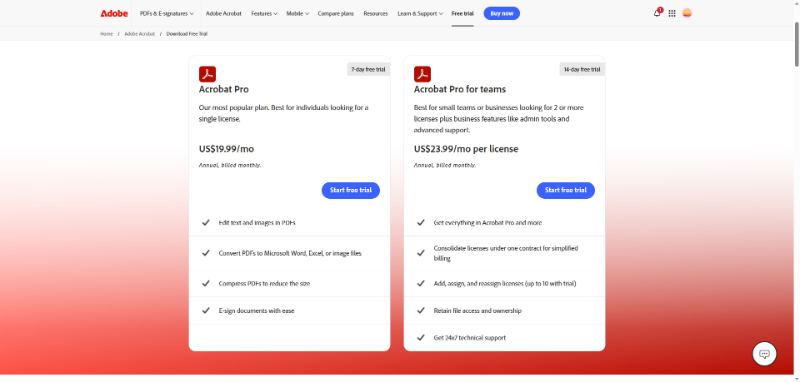Click checkmark beside E-sign documents with ease

206,310
